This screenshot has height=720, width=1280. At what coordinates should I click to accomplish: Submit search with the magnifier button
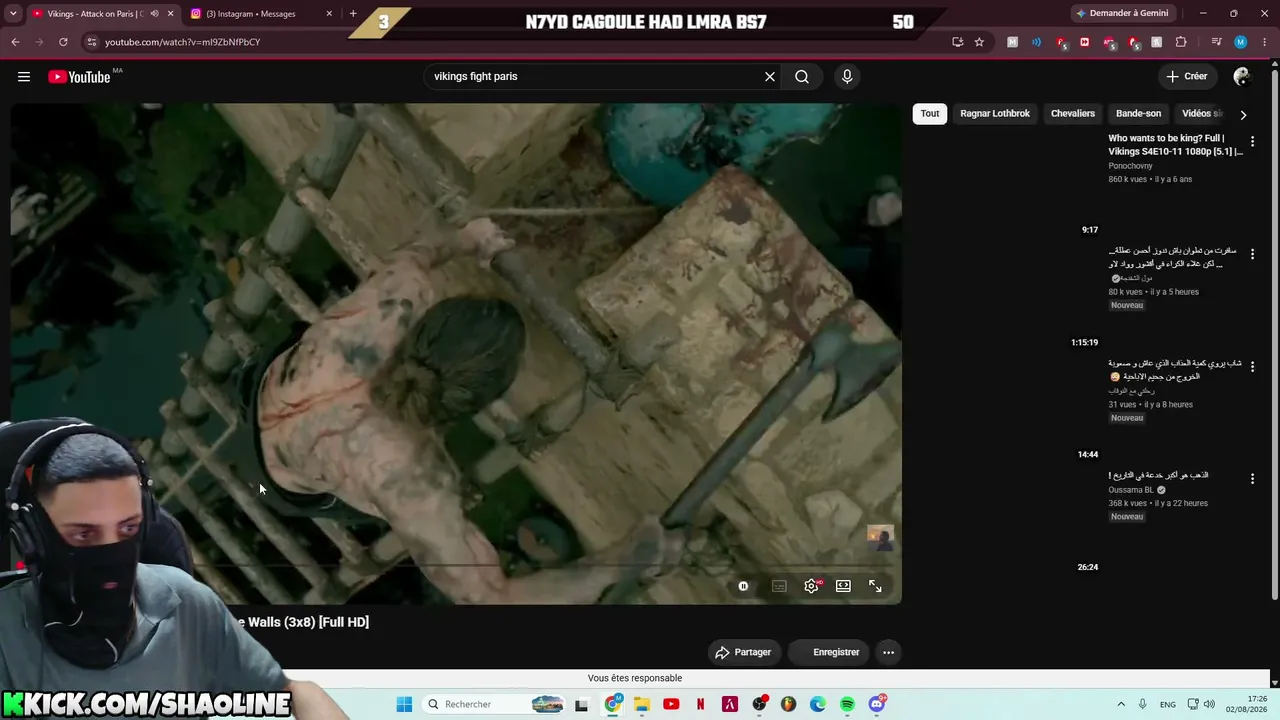point(802,77)
